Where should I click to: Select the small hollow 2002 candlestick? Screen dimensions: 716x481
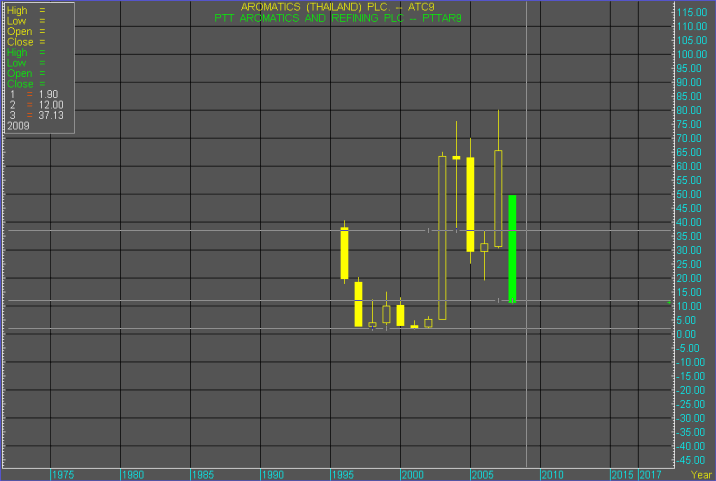pyautogui.click(x=428, y=323)
